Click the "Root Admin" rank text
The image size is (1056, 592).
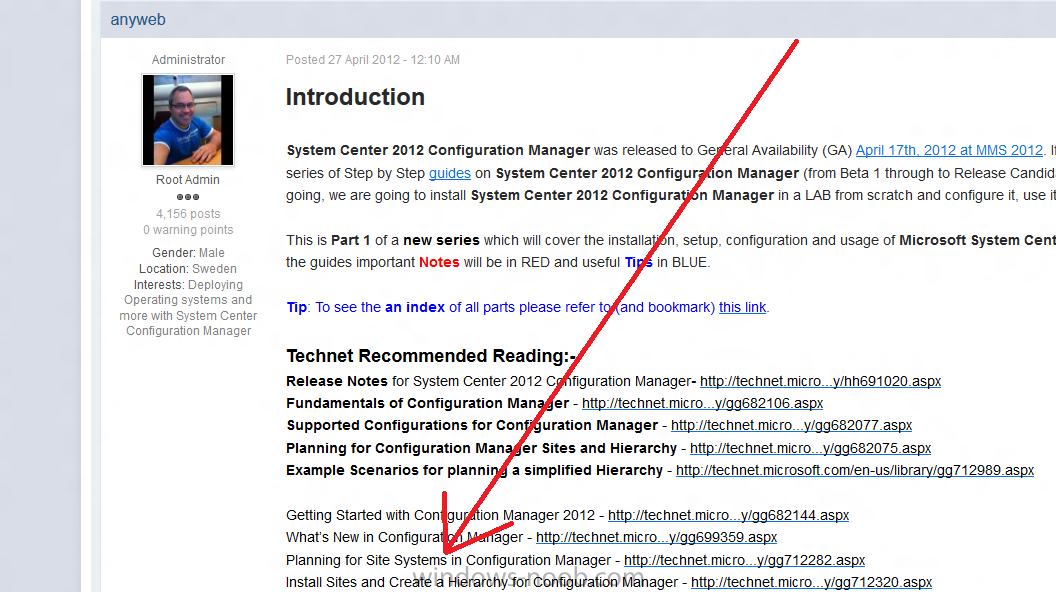pyautogui.click(x=188, y=180)
